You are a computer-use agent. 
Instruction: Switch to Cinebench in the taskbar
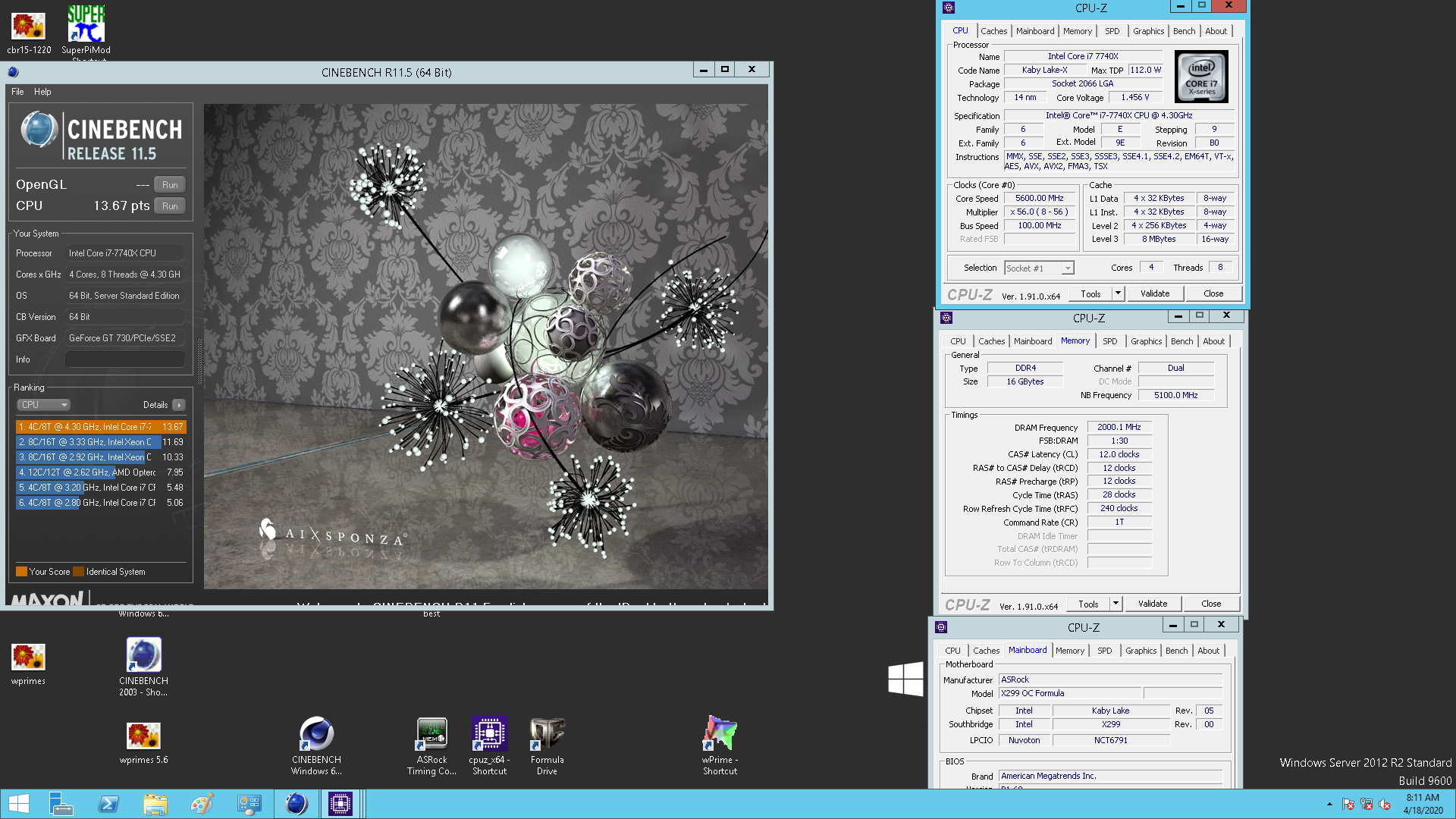pyautogui.click(x=297, y=804)
